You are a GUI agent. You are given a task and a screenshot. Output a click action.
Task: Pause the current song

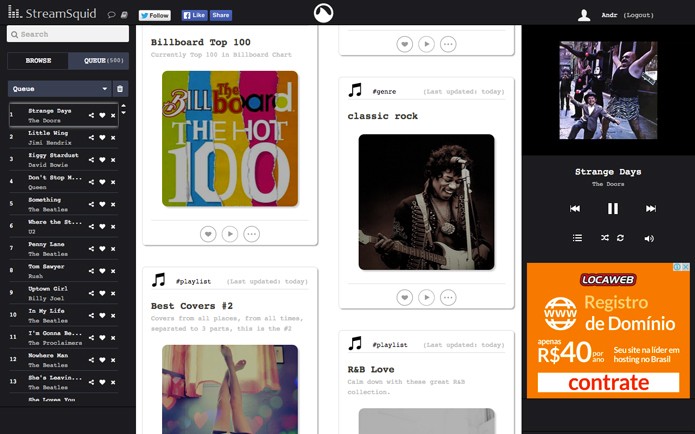(x=613, y=208)
